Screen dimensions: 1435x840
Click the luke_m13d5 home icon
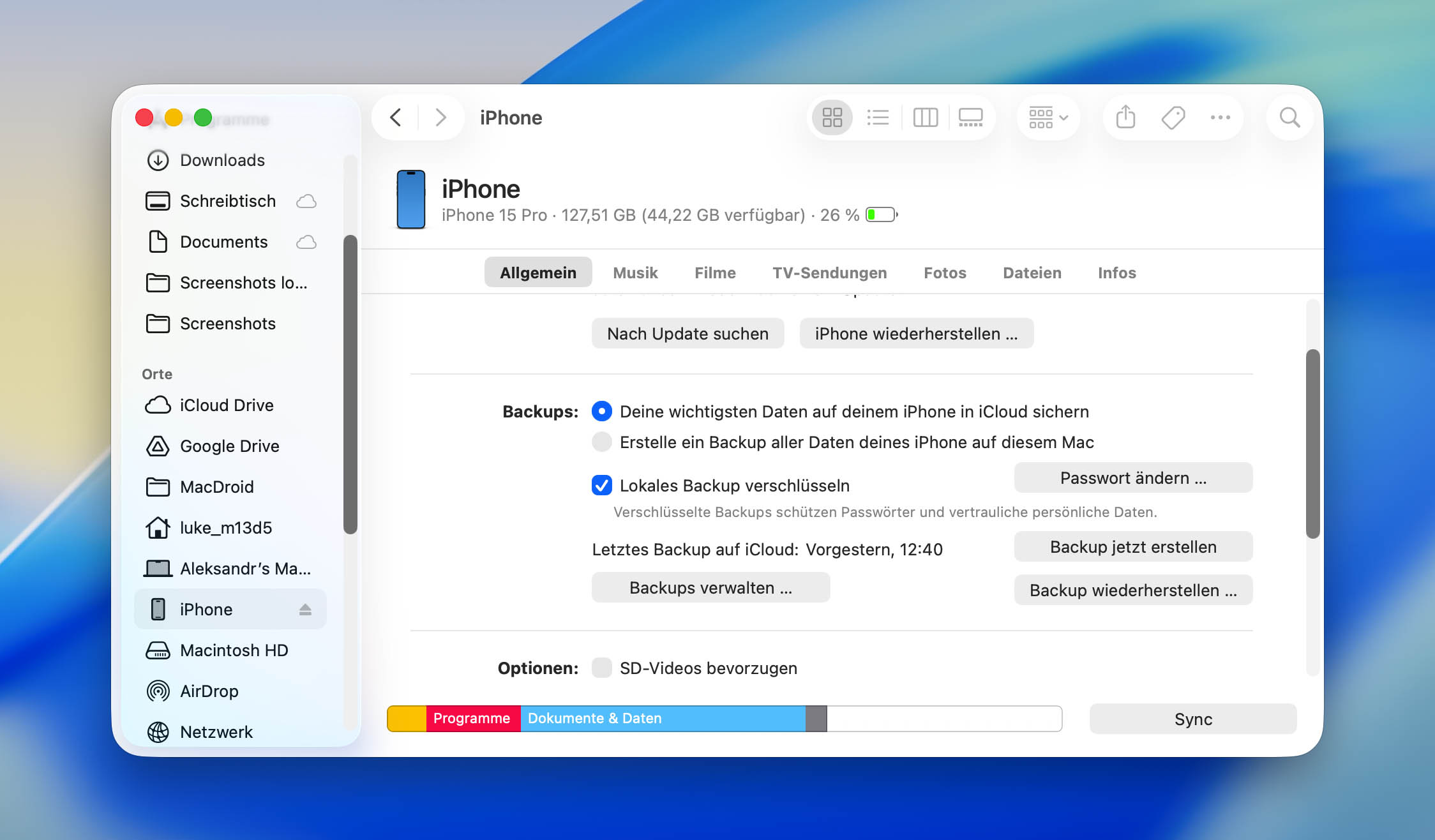(x=158, y=528)
